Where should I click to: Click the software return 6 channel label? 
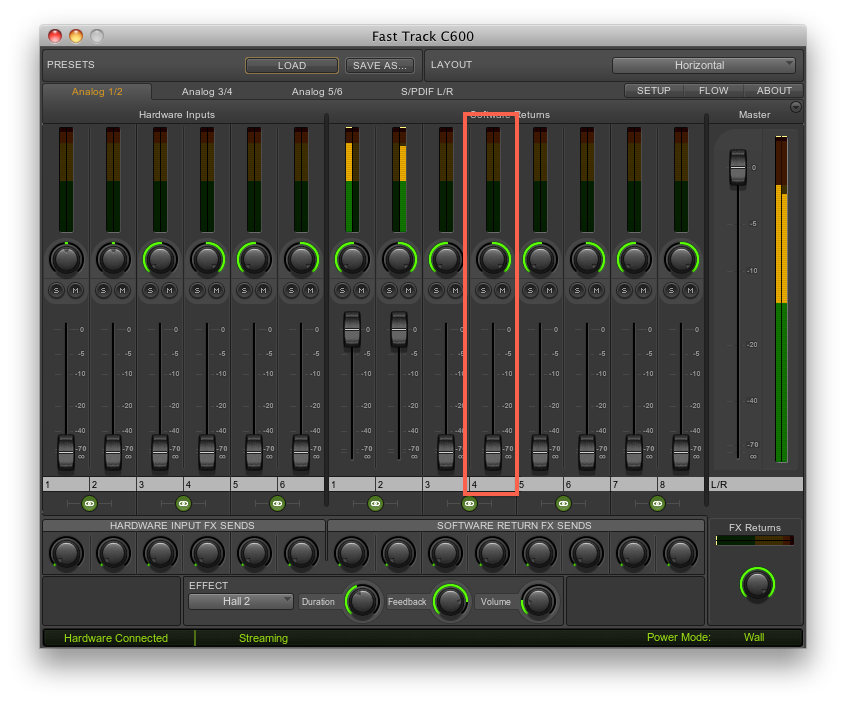click(587, 484)
